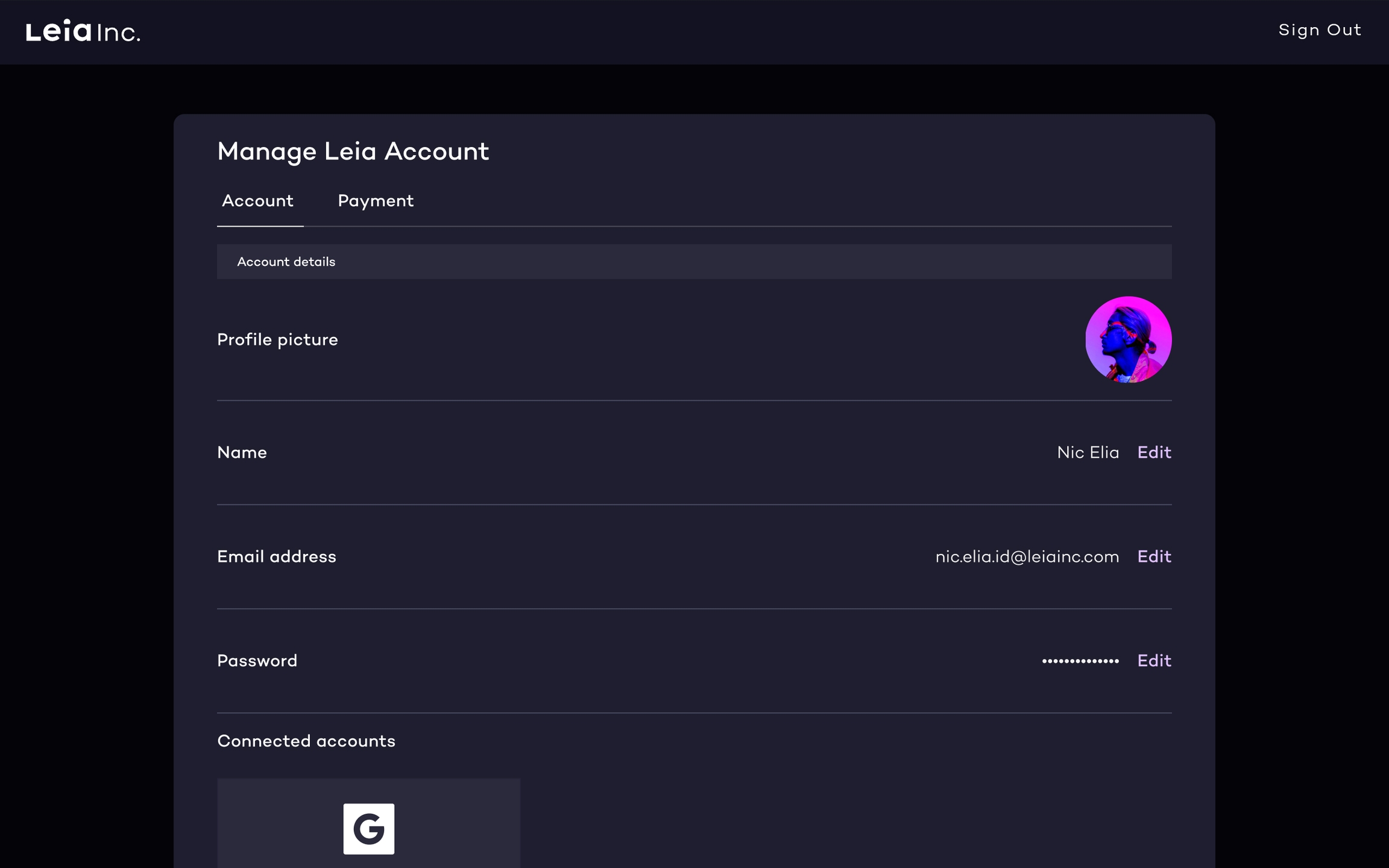Click the Leia Inc. logo
The height and width of the screenshot is (868, 1389).
click(83, 31)
